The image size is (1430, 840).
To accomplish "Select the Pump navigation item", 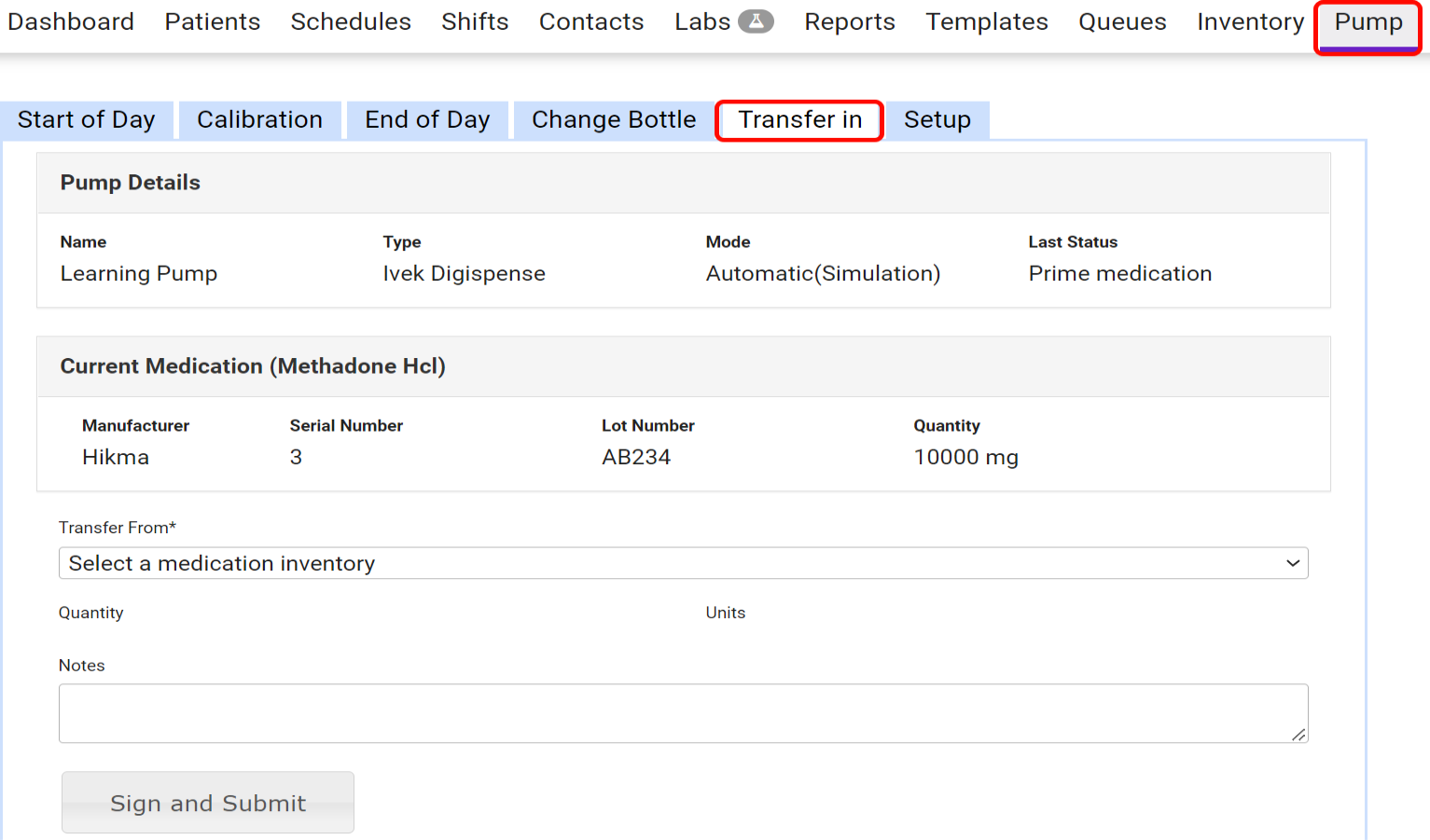I will coord(1368,22).
